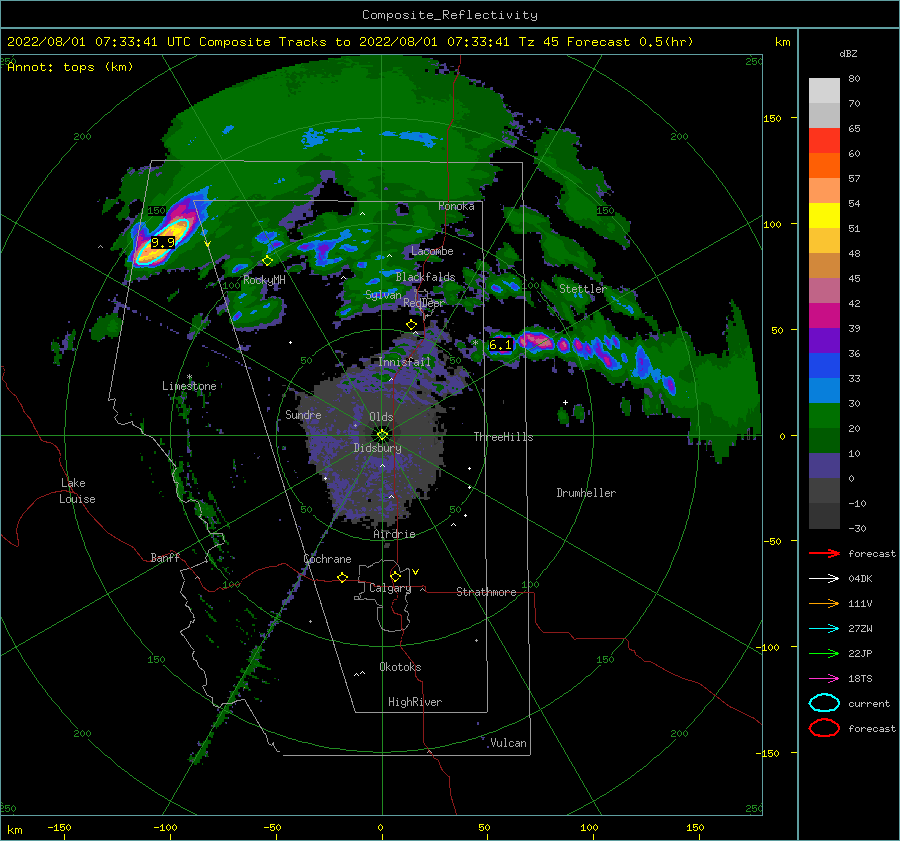Click the yellow diamond marker near RockyMH
The width and height of the screenshot is (900, 841).
click(267, 261)
